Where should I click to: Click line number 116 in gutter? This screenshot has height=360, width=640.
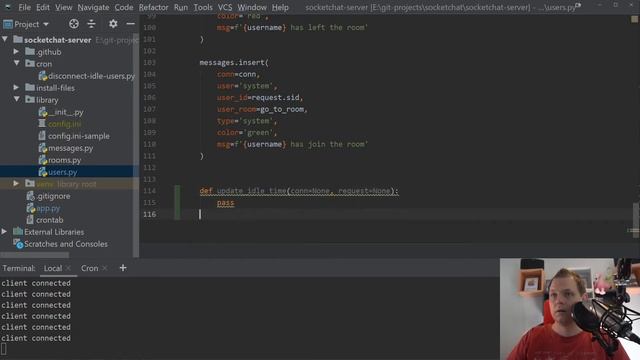(x=149, y=214)
